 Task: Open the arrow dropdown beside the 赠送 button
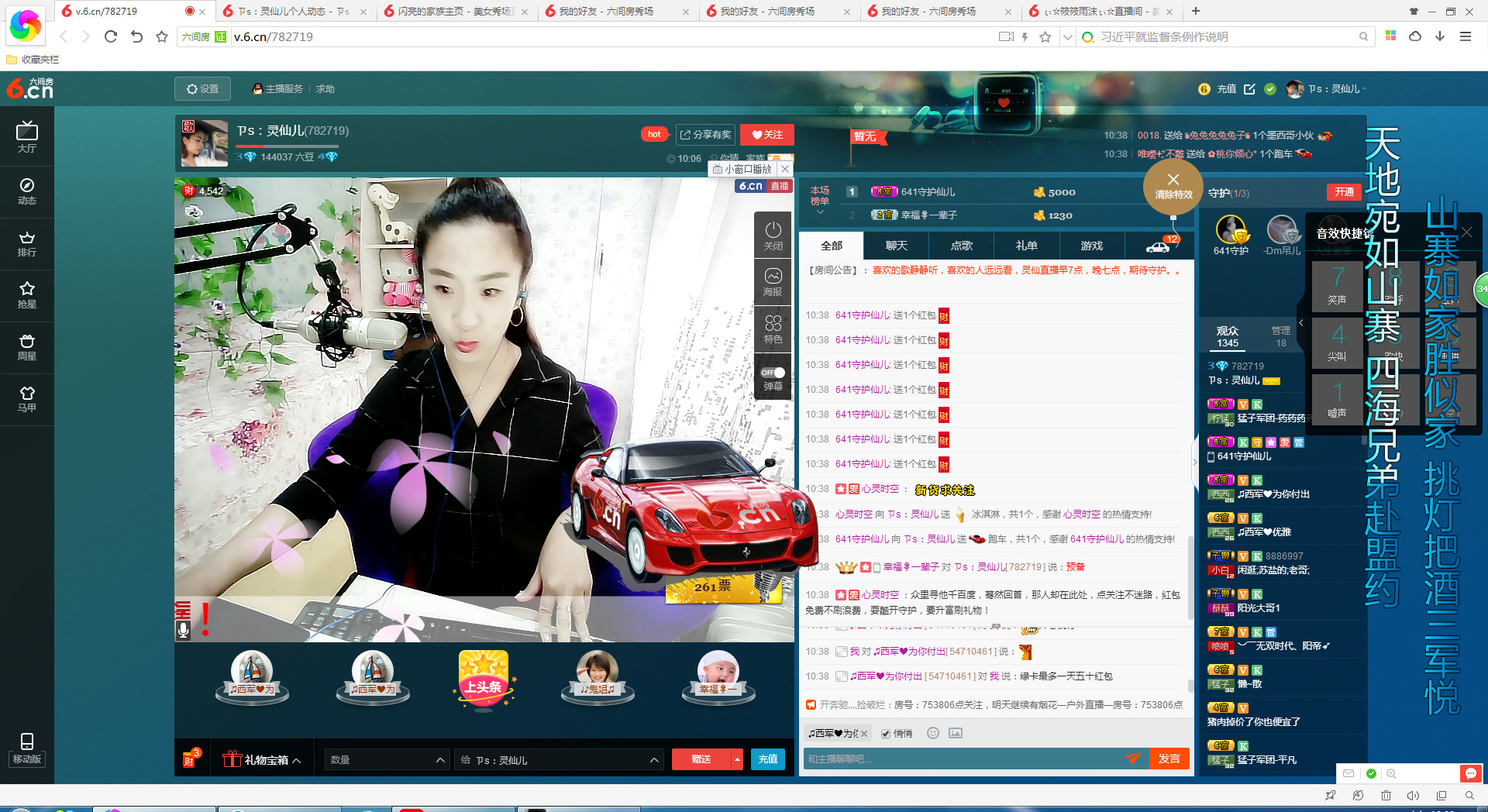point(736,759)
